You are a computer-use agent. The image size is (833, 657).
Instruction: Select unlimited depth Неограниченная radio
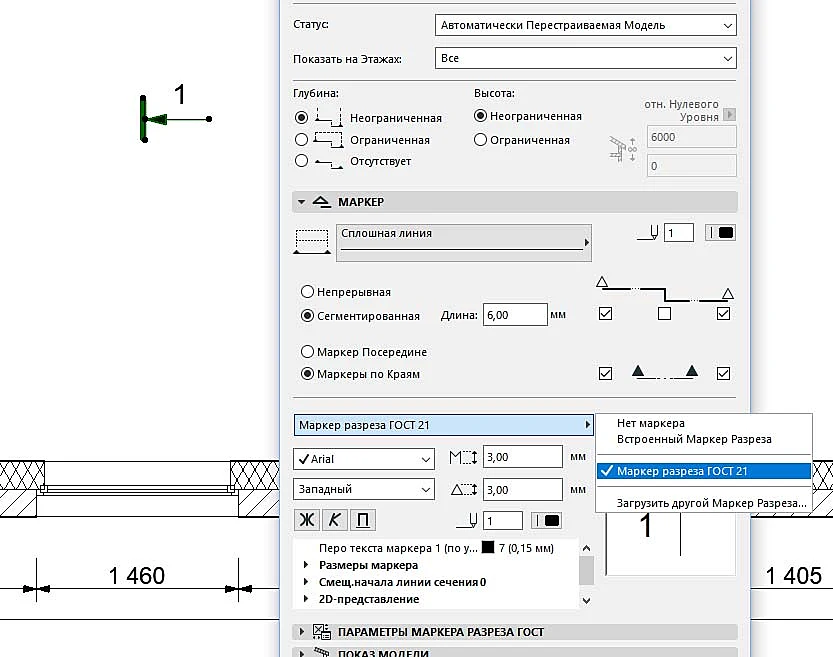[301, 117]
